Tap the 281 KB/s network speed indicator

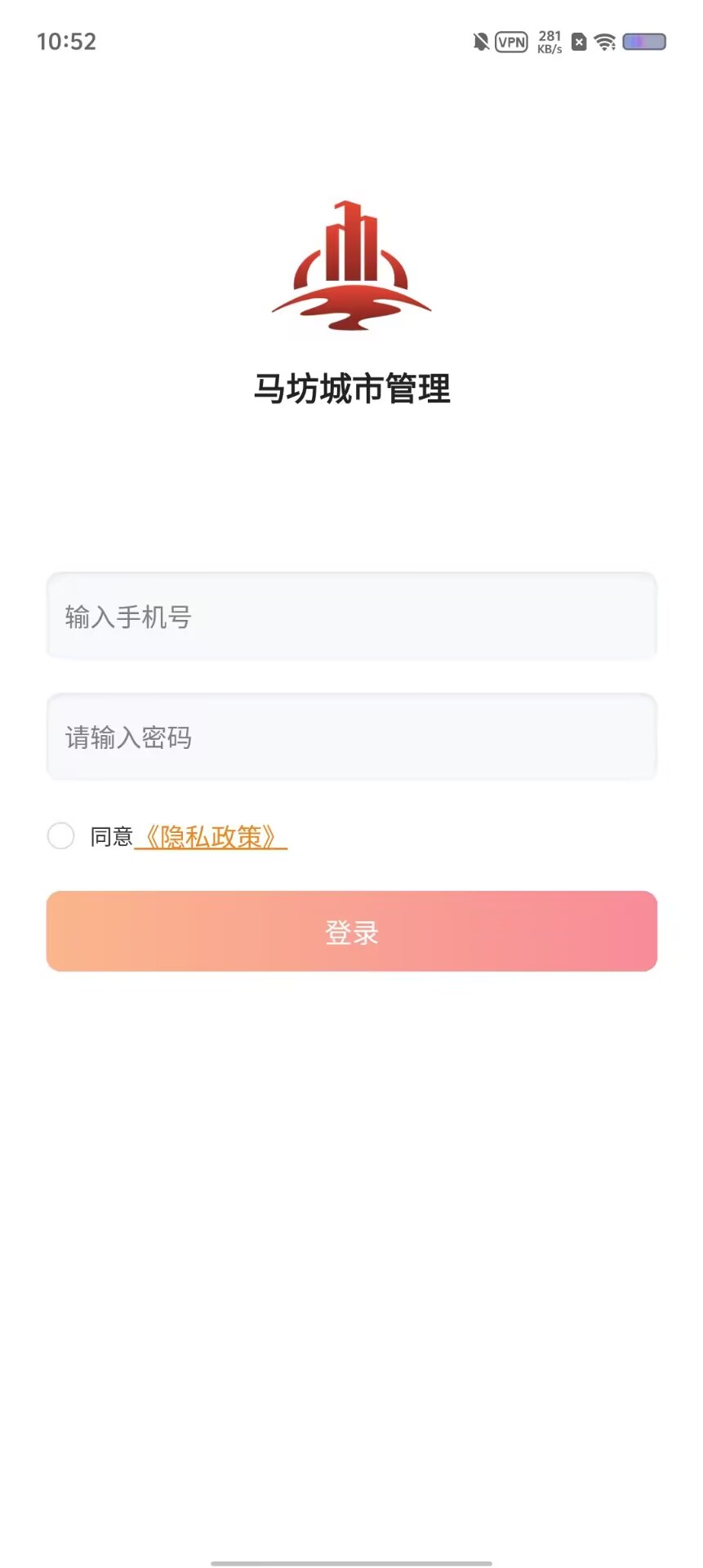tap(549, 42)
